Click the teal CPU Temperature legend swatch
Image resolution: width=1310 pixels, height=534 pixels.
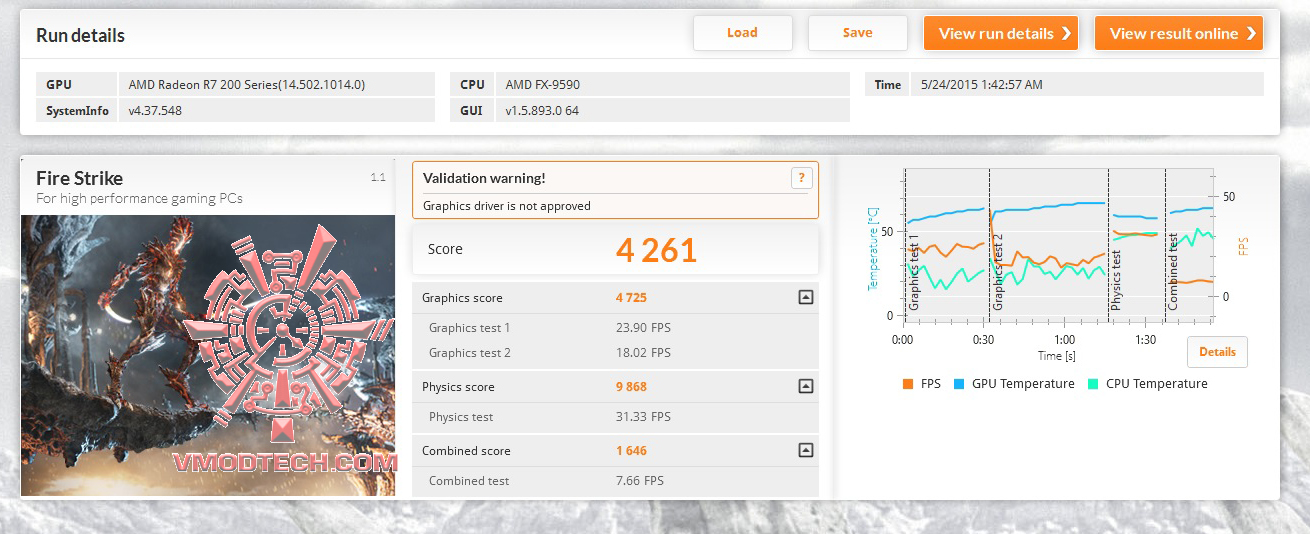(x=1092, y=384)
